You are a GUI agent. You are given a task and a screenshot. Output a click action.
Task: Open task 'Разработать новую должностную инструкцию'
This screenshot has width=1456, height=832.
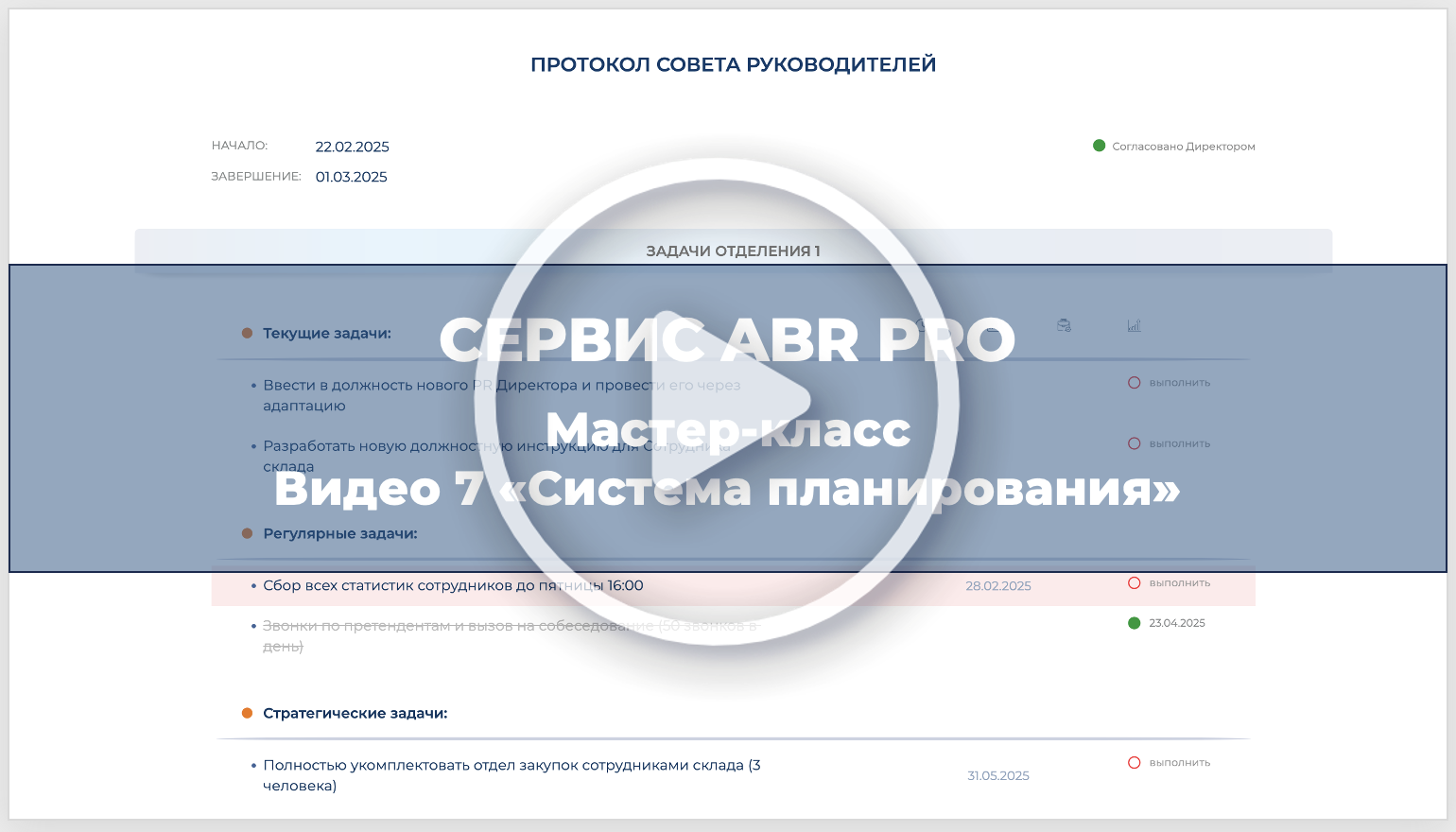(496, 456)
